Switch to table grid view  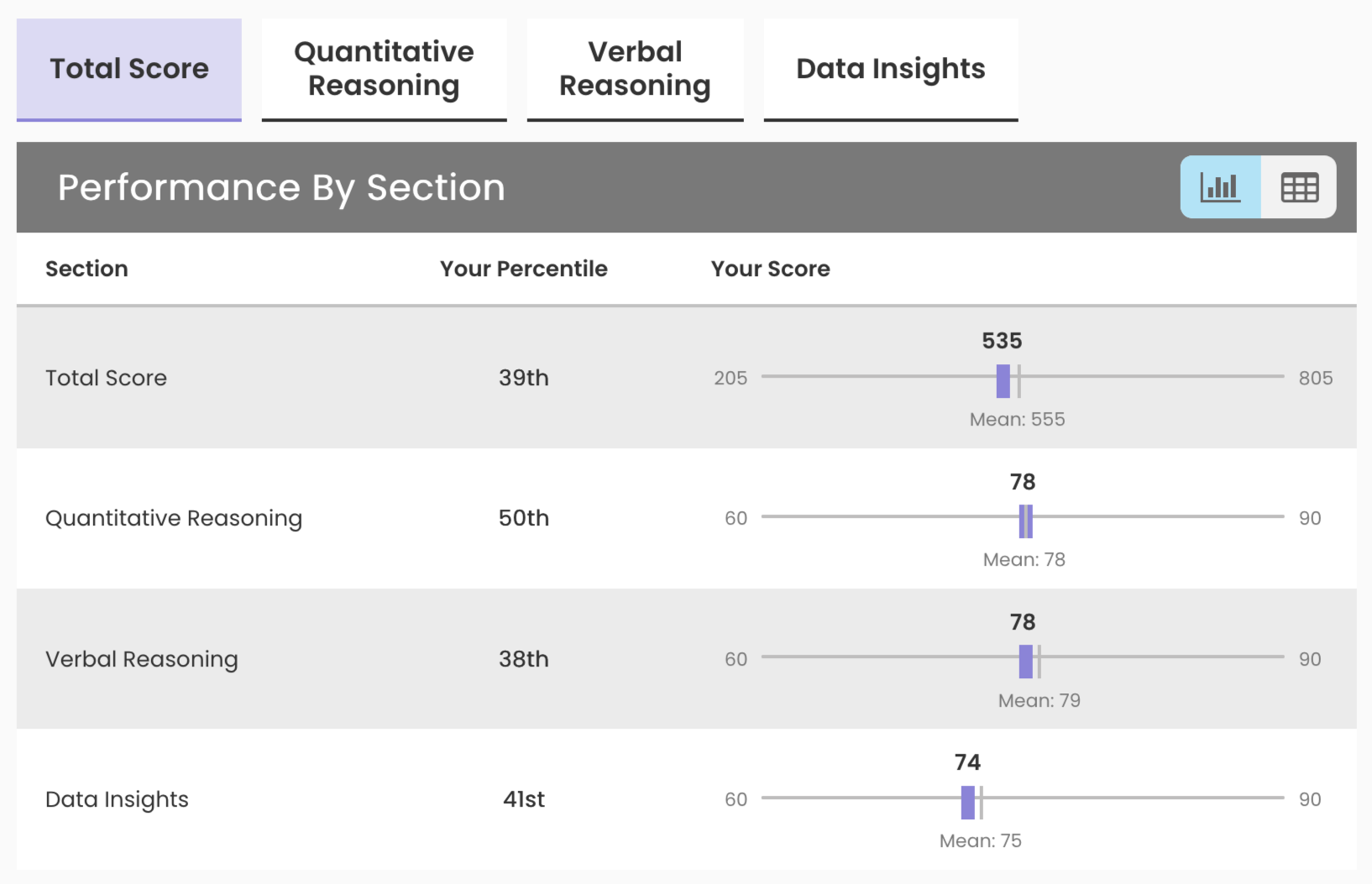[1299, 187]
